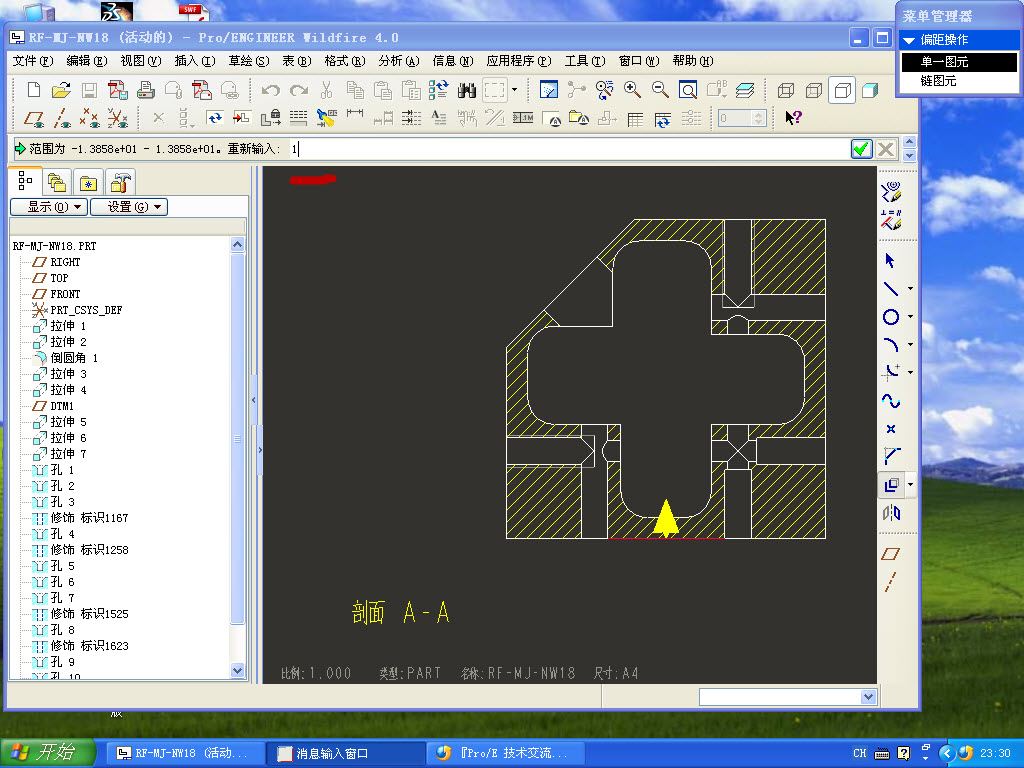Open the select box dropdown arrow
Image resolution: width=1024 pixels, height=768 pixels.
click(515, 90)
